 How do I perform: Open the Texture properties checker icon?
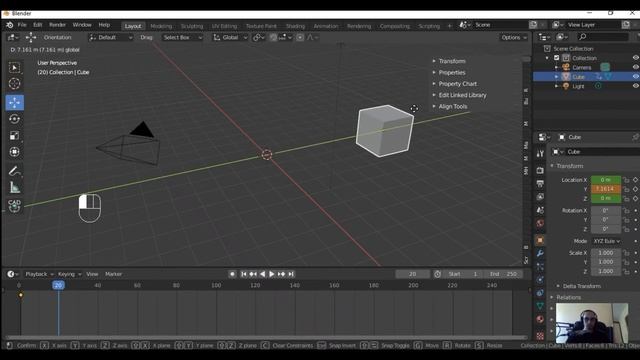pos(540,336)
